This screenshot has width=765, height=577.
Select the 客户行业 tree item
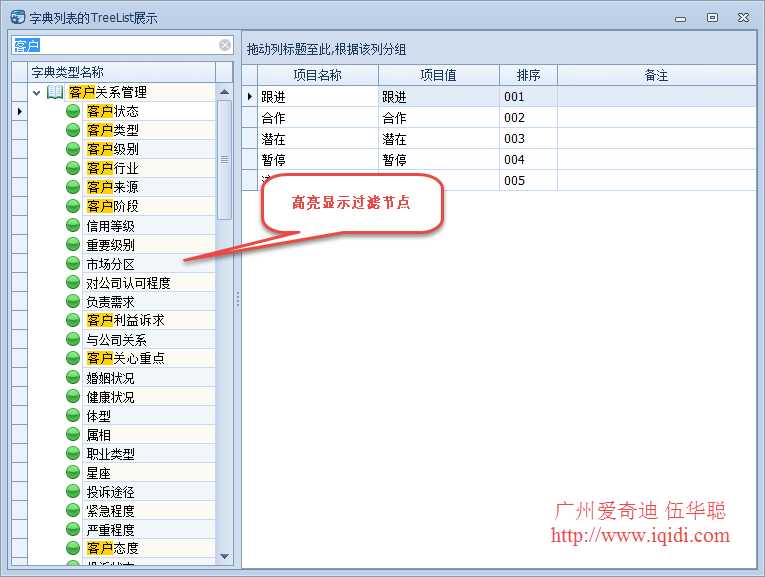112,168
